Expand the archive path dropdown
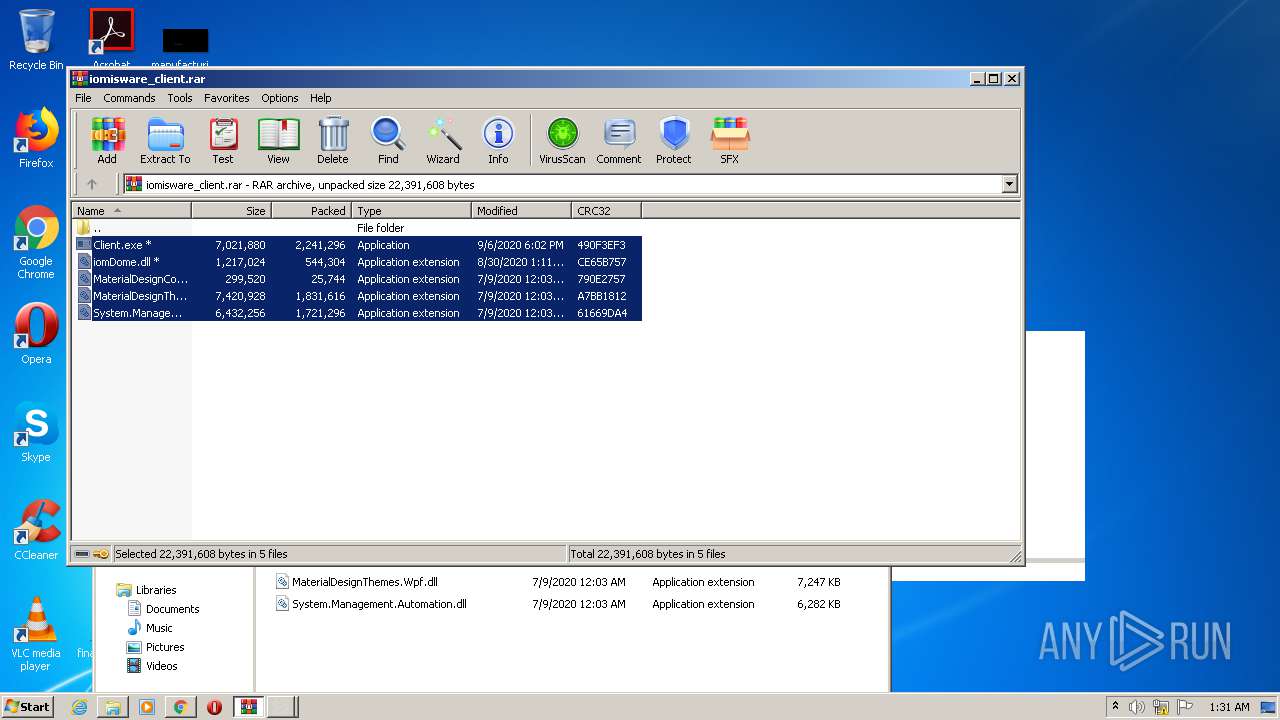The image size is (1280, 720). pyautogui.click(x=1009, y=184)
